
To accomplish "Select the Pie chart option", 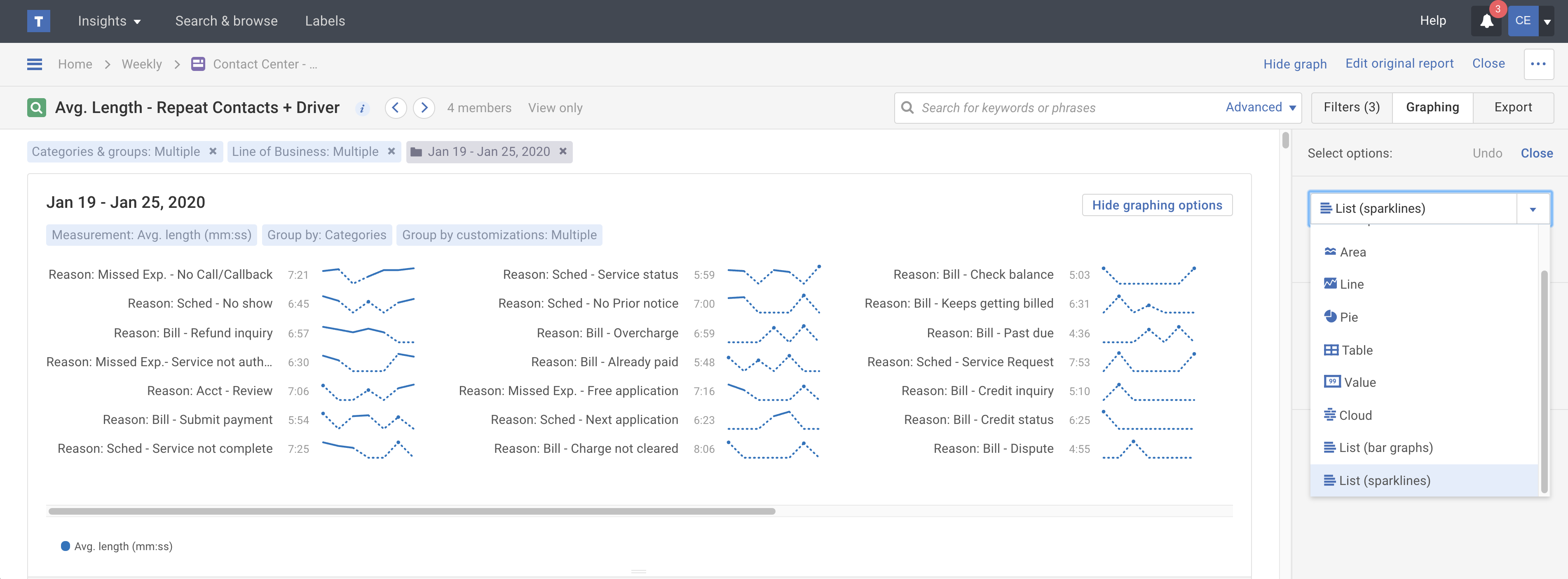I will 1348,317.
